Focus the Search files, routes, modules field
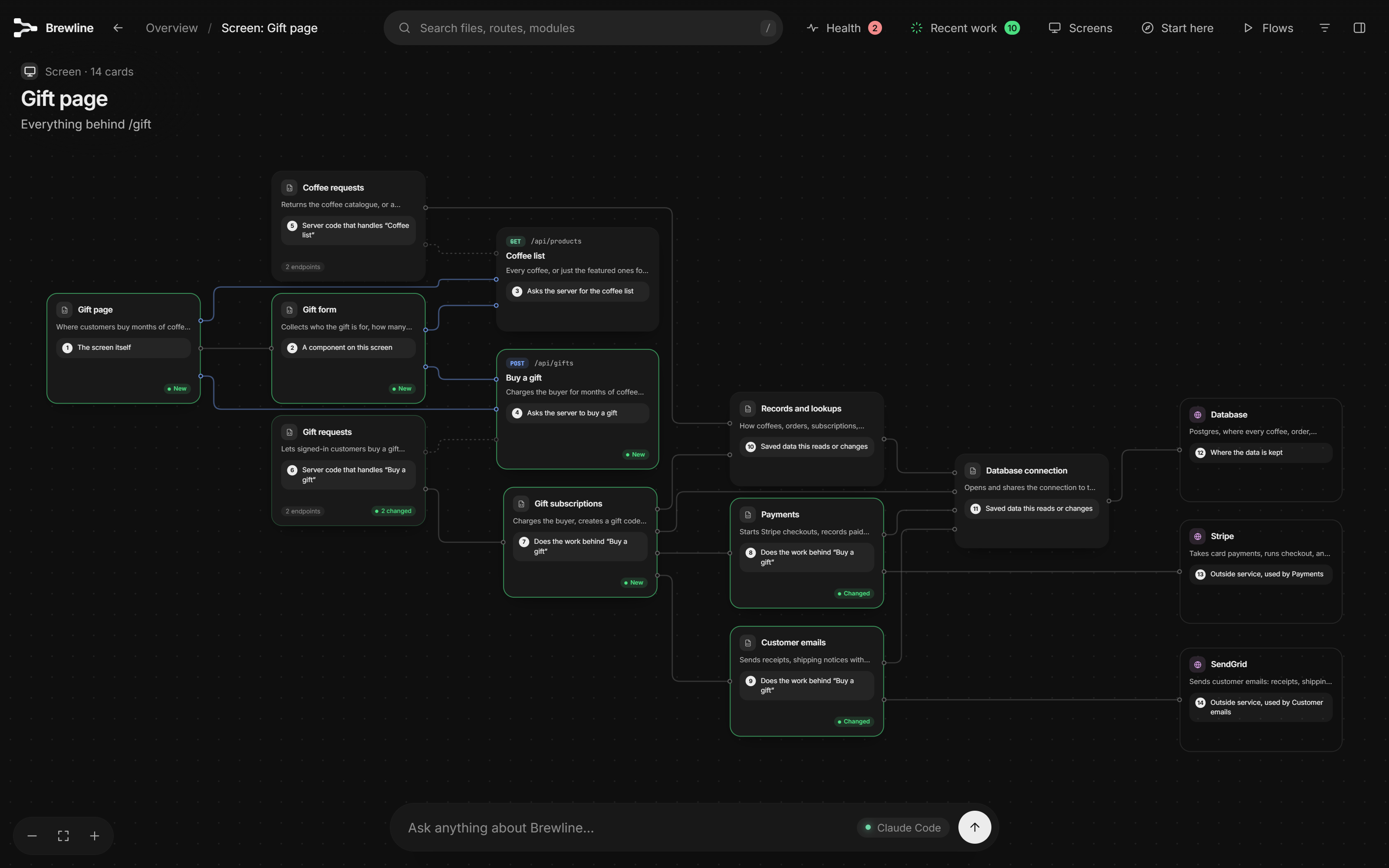1389x868 pixels. 583,27
